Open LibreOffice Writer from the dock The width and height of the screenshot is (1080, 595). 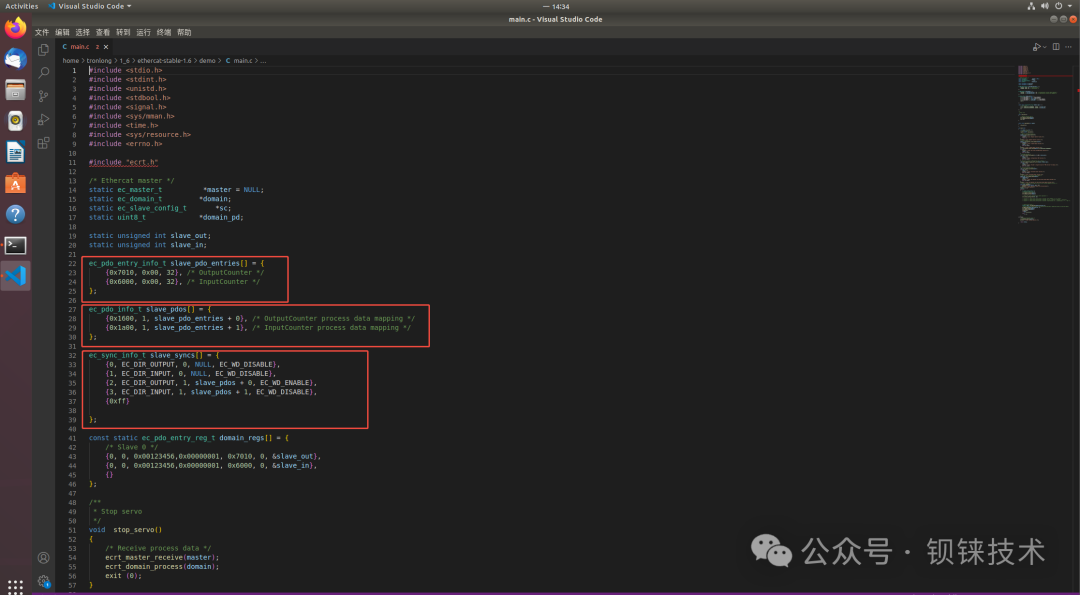pos(15,152)
